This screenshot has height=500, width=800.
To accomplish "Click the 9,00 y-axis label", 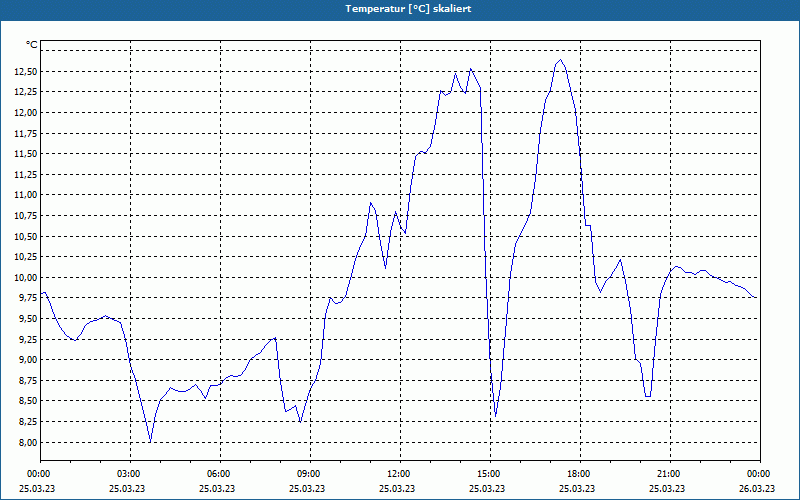I will point(28,360).
